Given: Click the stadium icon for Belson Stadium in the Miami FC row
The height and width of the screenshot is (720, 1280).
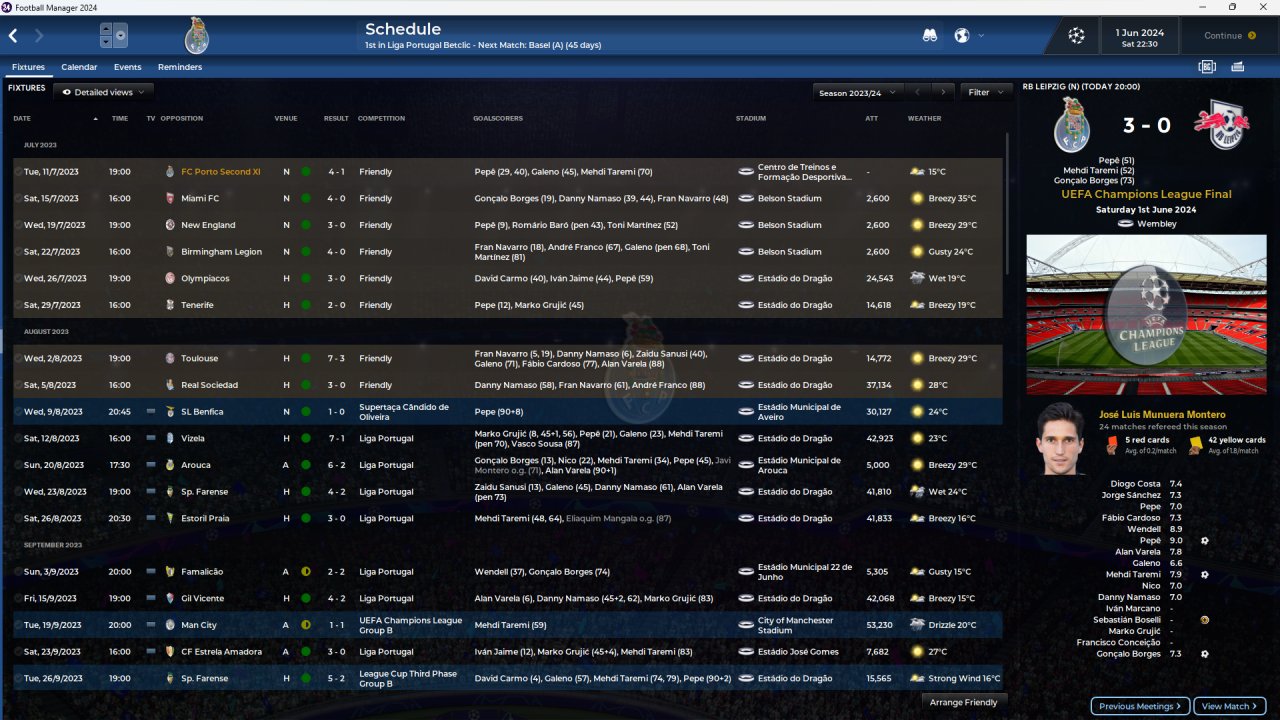Looking at the screenshot, I should [x=745, y=198].
